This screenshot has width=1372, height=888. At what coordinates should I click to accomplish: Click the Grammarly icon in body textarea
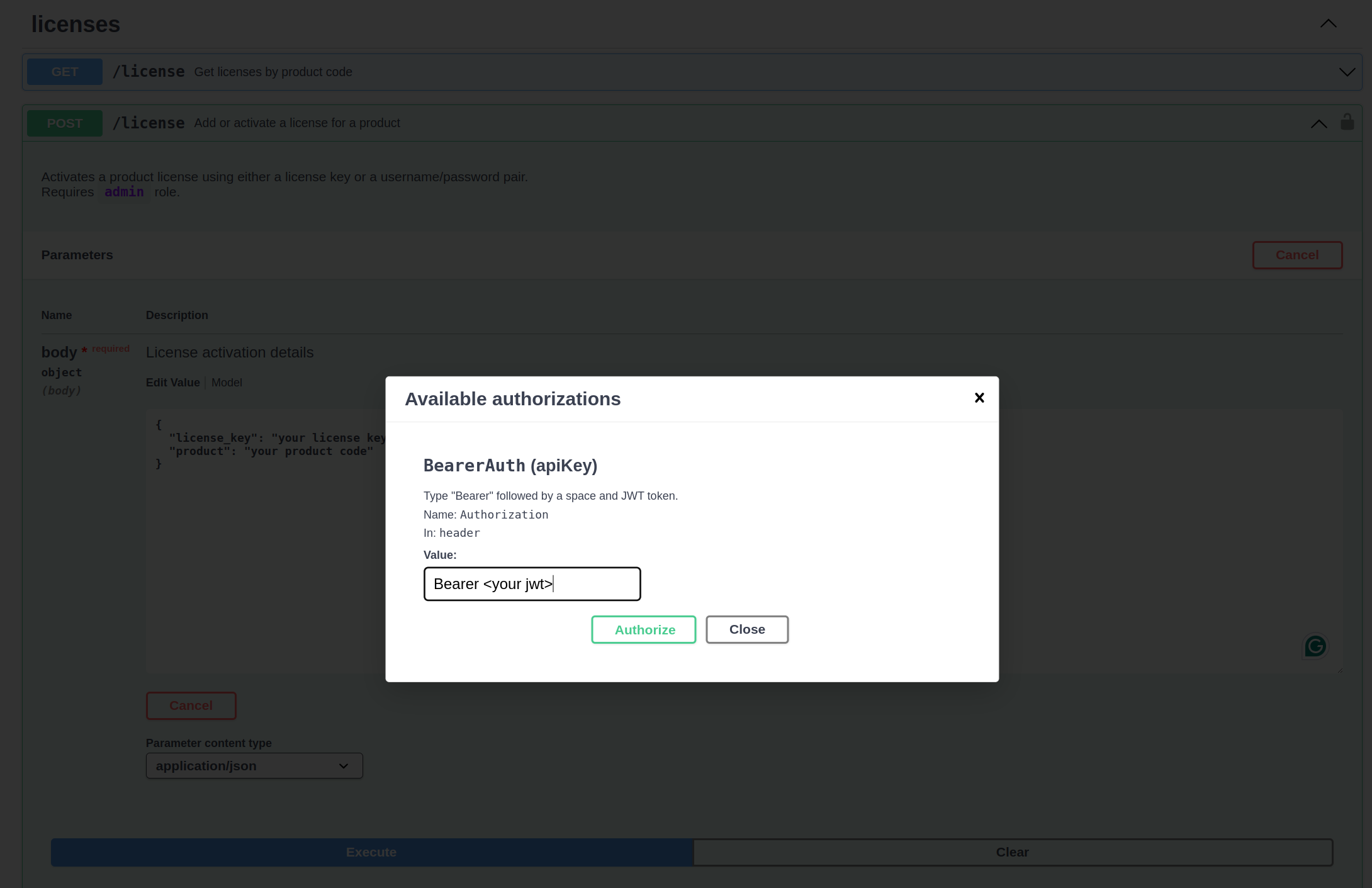click(1315, 646)
